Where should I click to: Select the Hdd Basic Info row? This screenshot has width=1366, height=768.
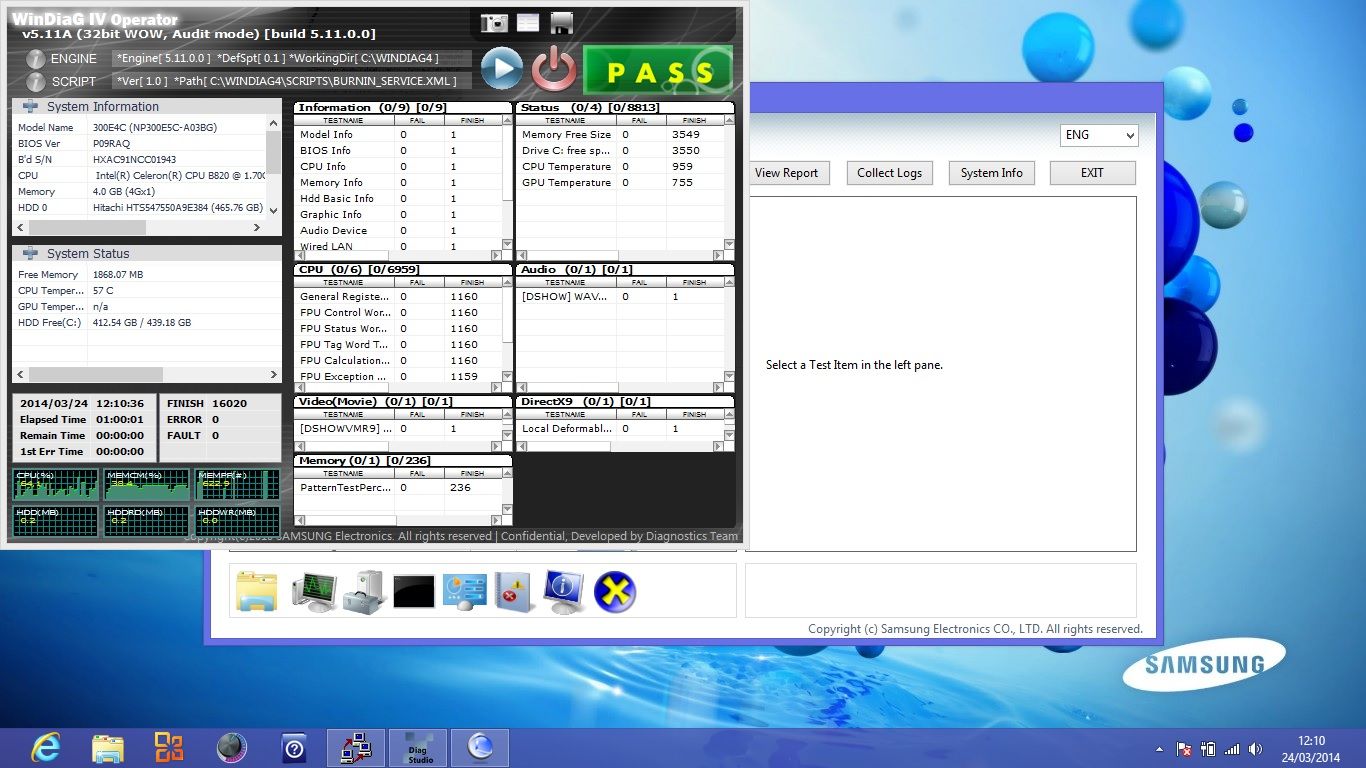pyautogui.click(x=398, y=198)
